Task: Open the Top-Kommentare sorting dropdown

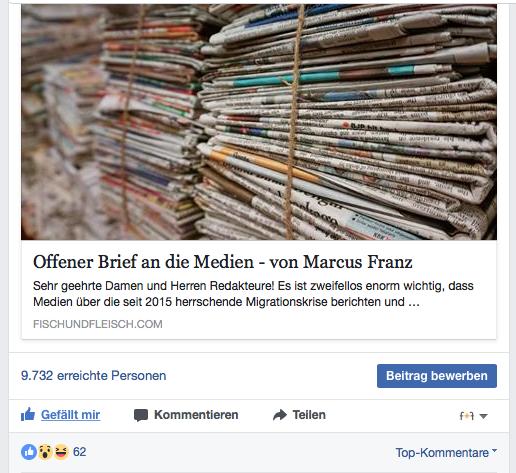Action: pyautogui.click(x=446, y=452)
